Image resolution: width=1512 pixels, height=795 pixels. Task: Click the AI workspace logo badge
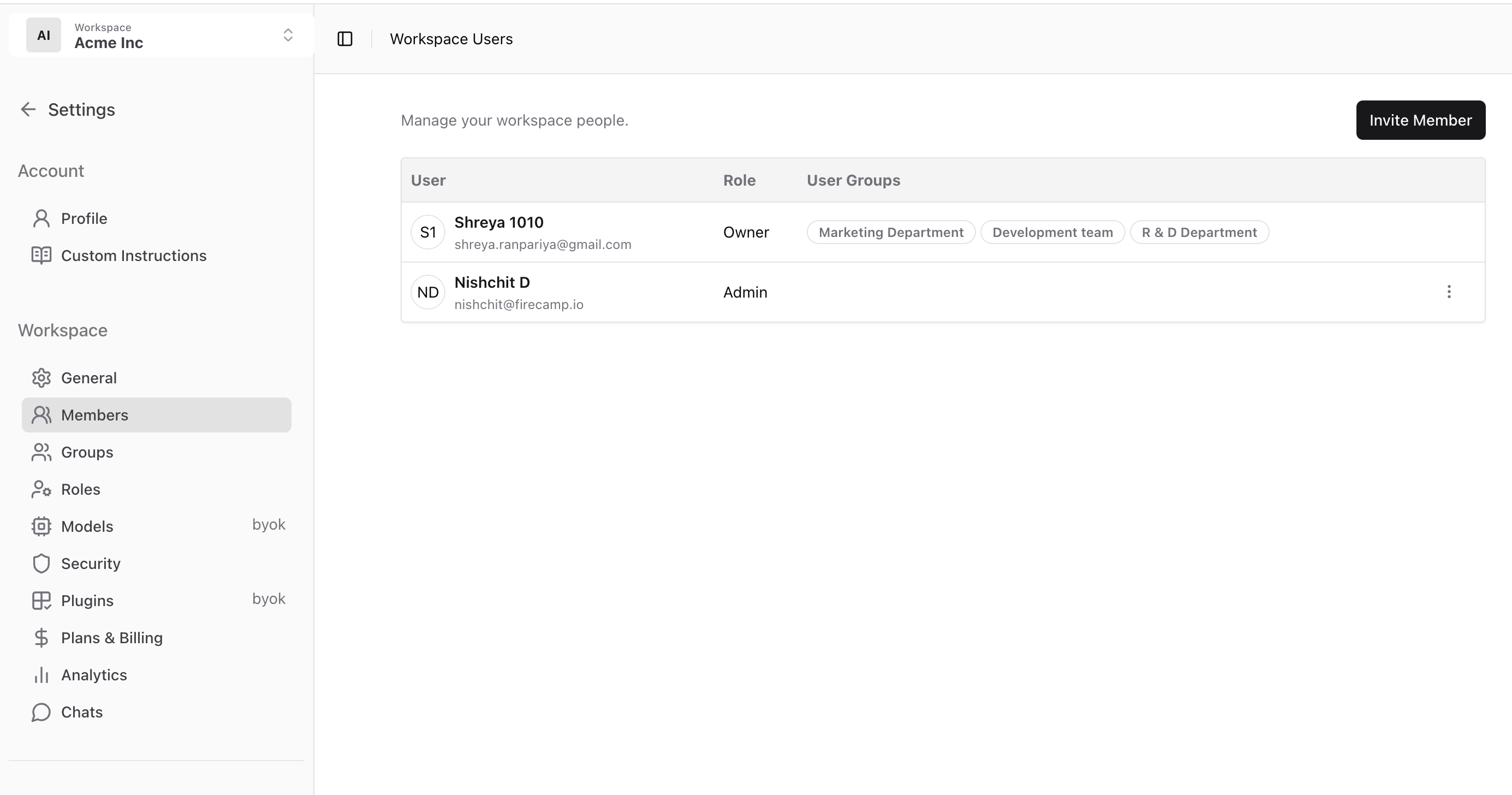point(44,35)
